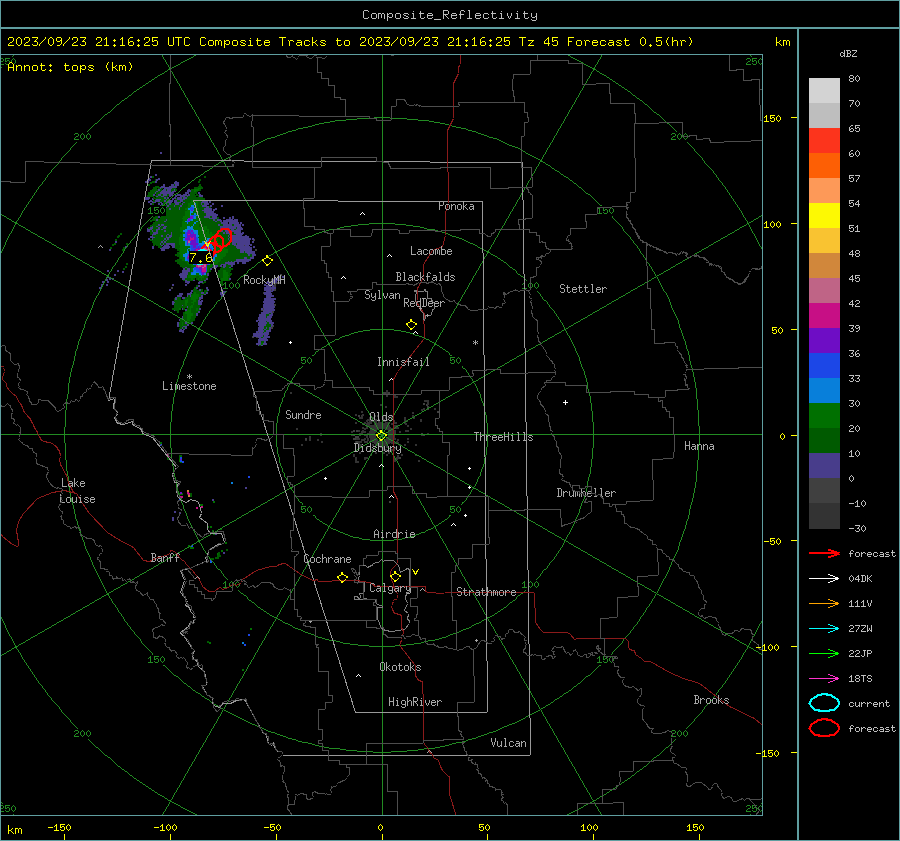Click the white plus marker west of Hanna
Image resolution: width=900 pixels, height=841 pixels.
click(x=565, y=402)
